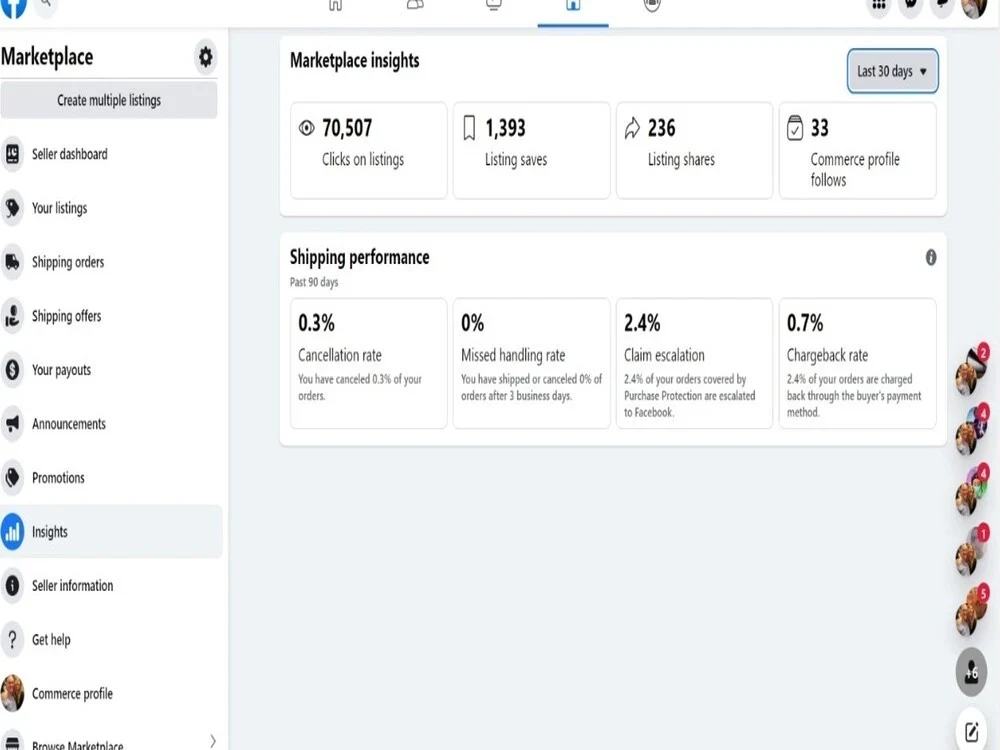
Task: Click 2.4% Claim escalation card
Action: pyautogui.click(x=695, y=364)
